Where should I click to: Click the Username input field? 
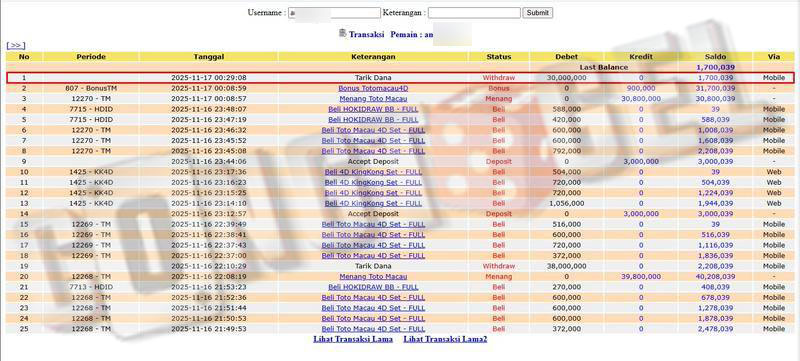[334, 13]
